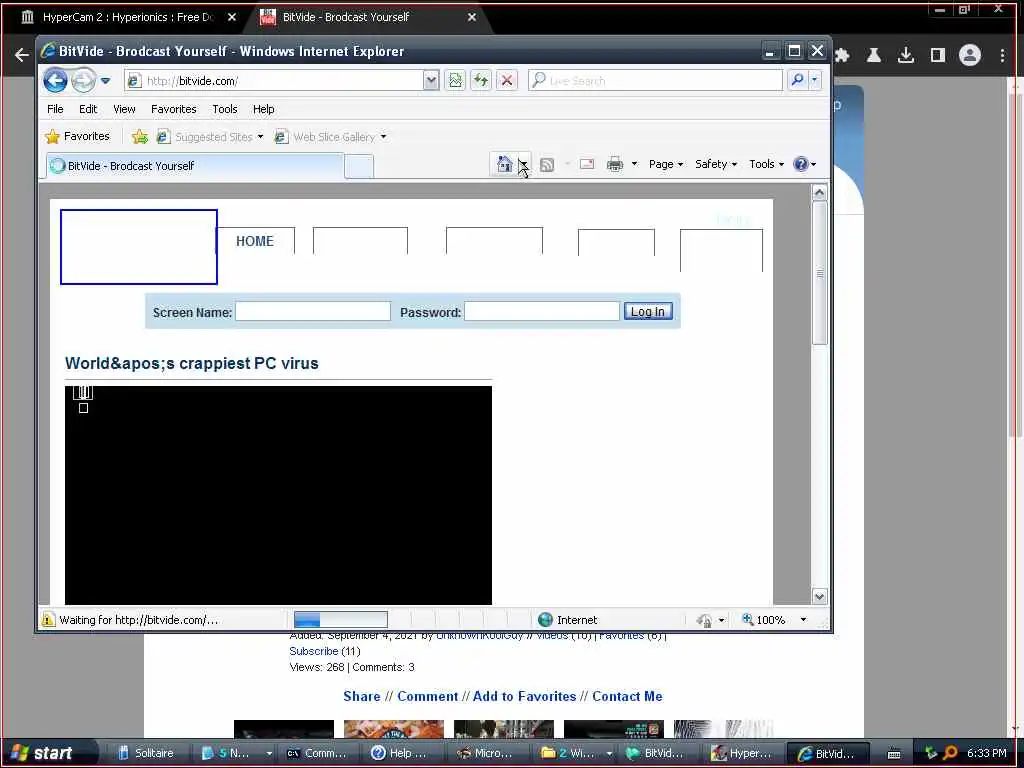Click the Contact Me link in background page

click(x=627, y=696)
